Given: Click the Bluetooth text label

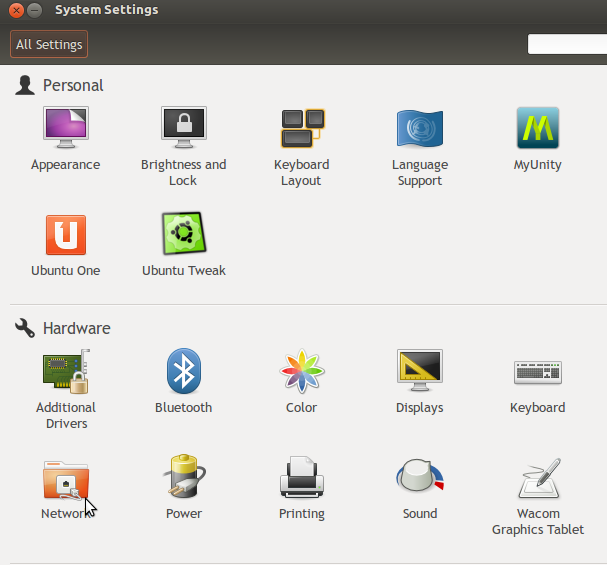Looking at the screenshot, I should pyautogui.click(x=183, y=407).
